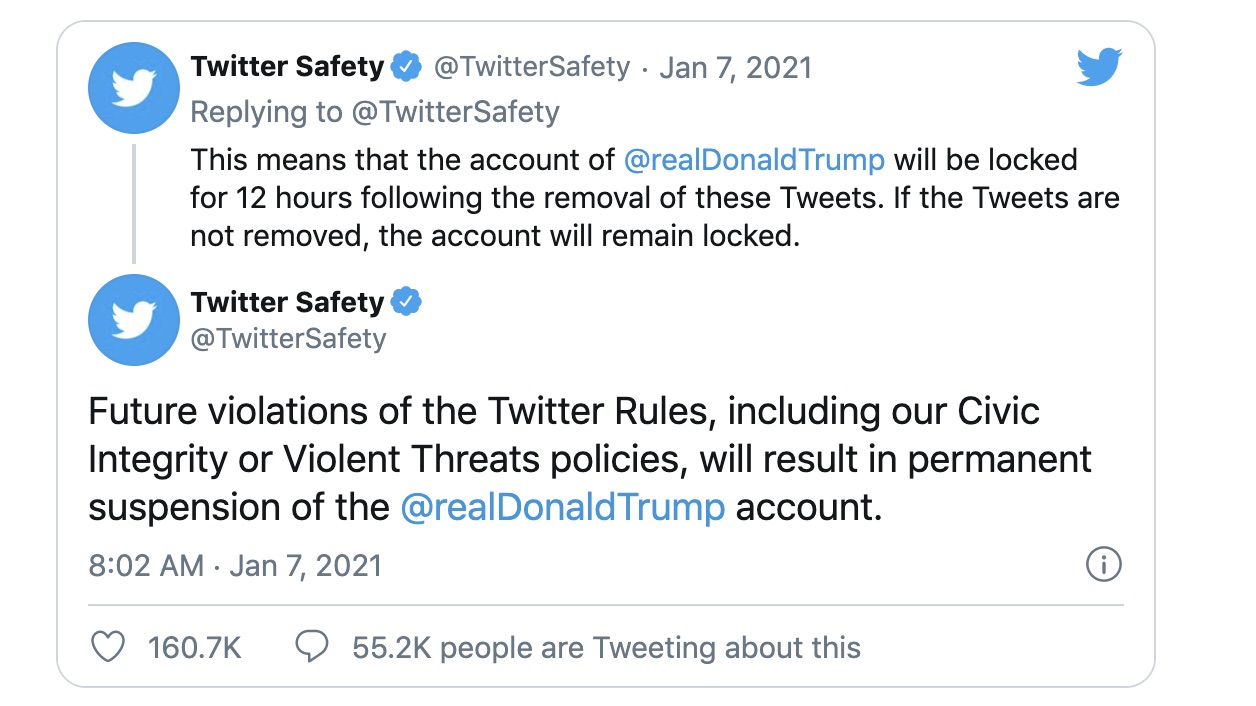Click the Twitter Safety avatar on the second tweet
Image resolution: width=1256 pixels, height=706 pixels.
tap(134, 320)
